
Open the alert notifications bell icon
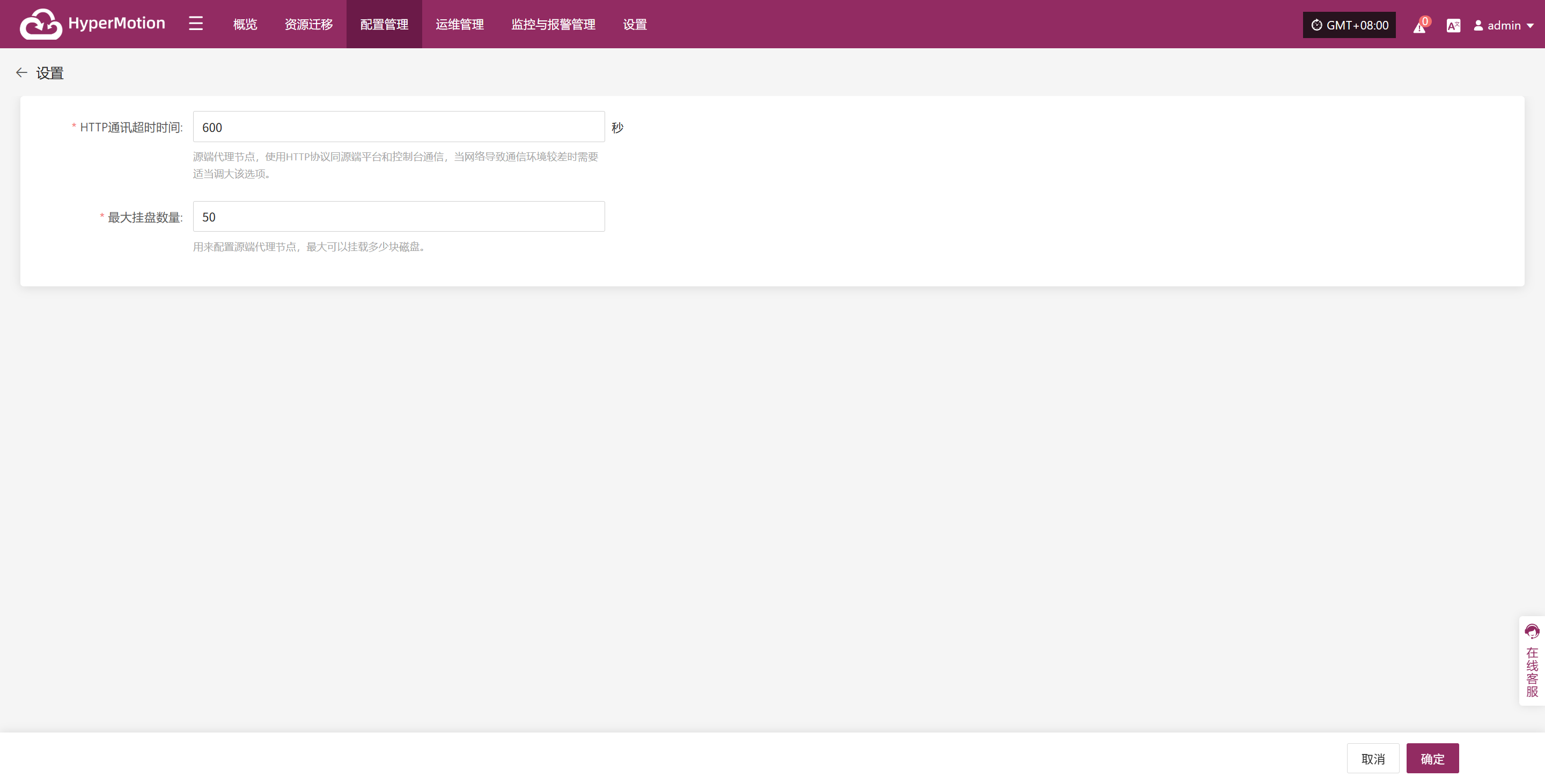coord(1421,26)
